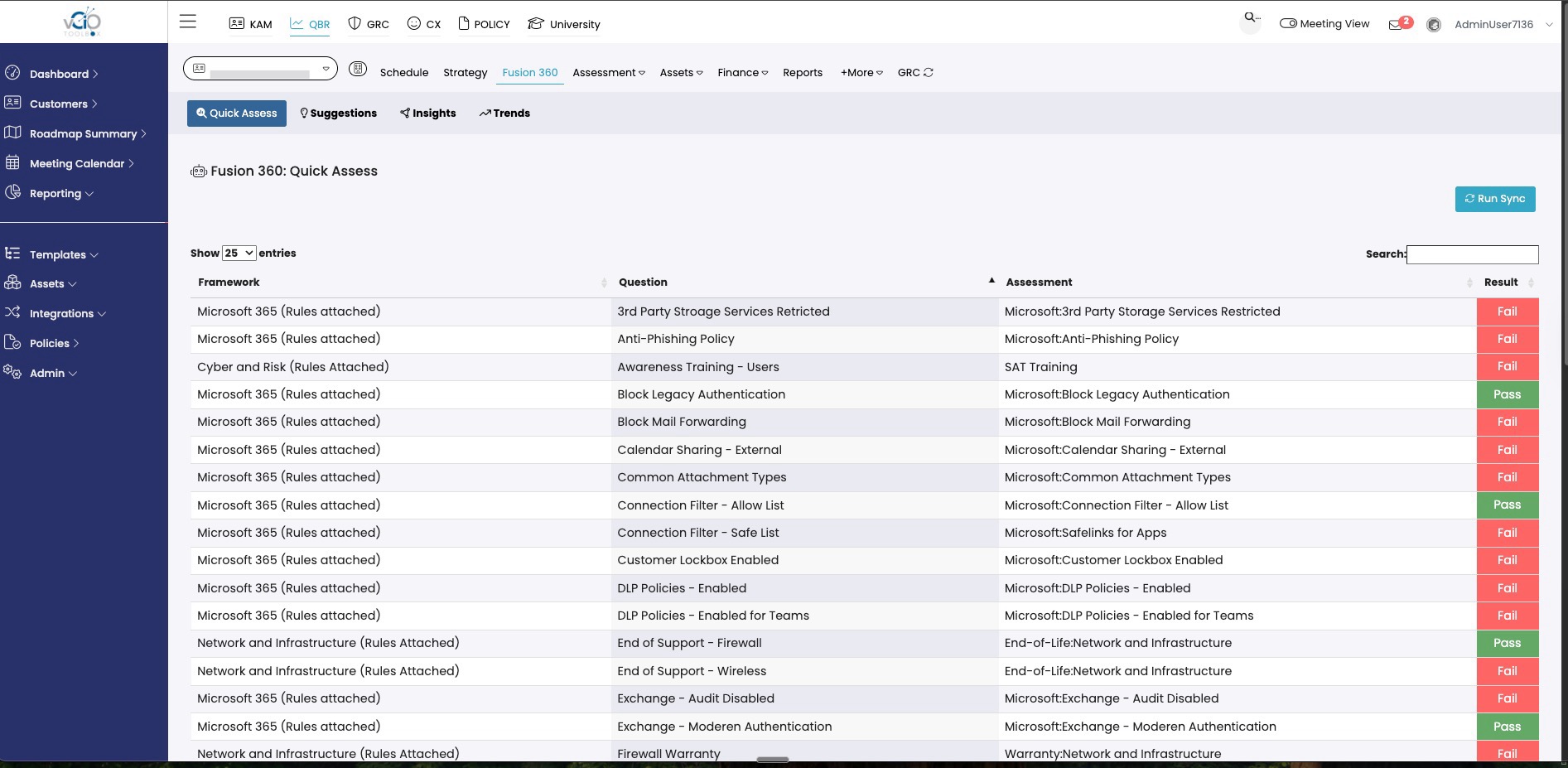
Task: Select the Fusion 360 tab
Action: point(530,72)
